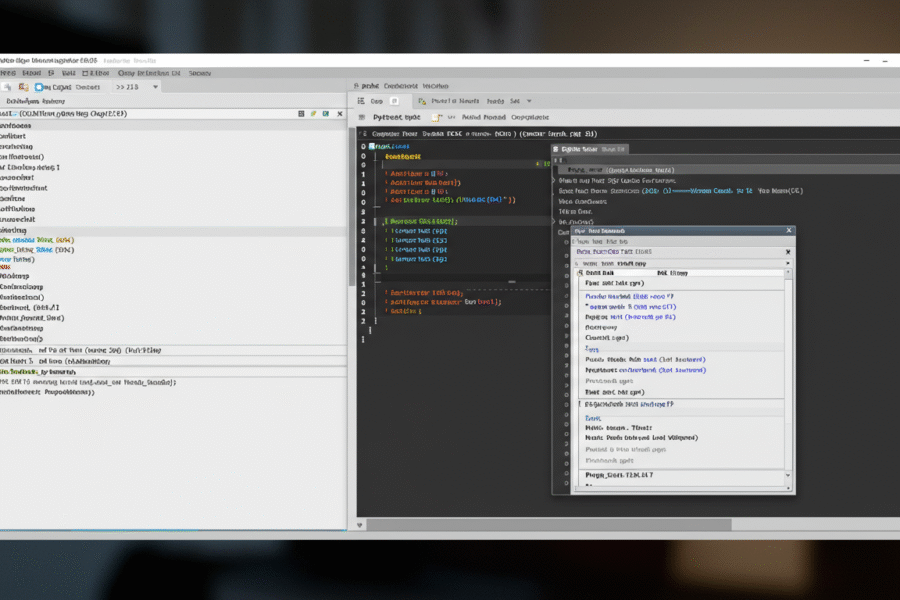The height and width of the screenshot is (600, 900).
Task: Click the first blue link entry in the popup
Action: click(630, 296)
